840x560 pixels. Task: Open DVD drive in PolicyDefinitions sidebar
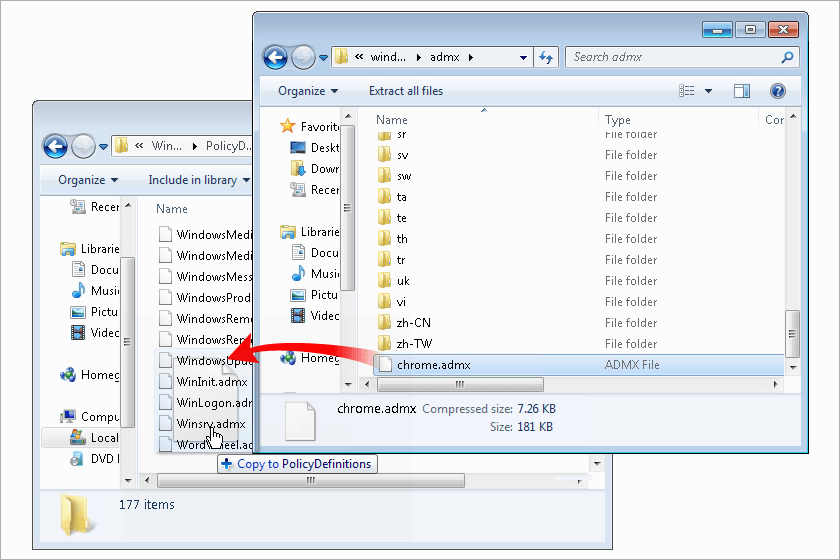[94, 459]
